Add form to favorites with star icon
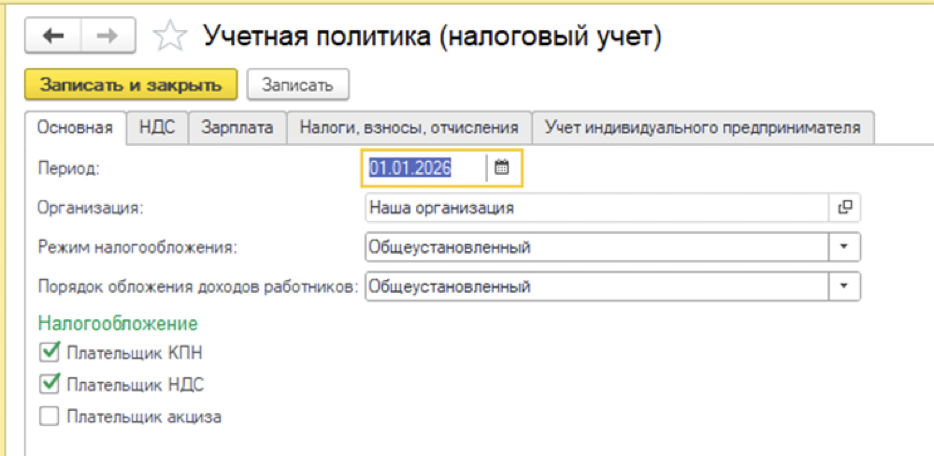934x456 pixels. [x=169, y=37]
